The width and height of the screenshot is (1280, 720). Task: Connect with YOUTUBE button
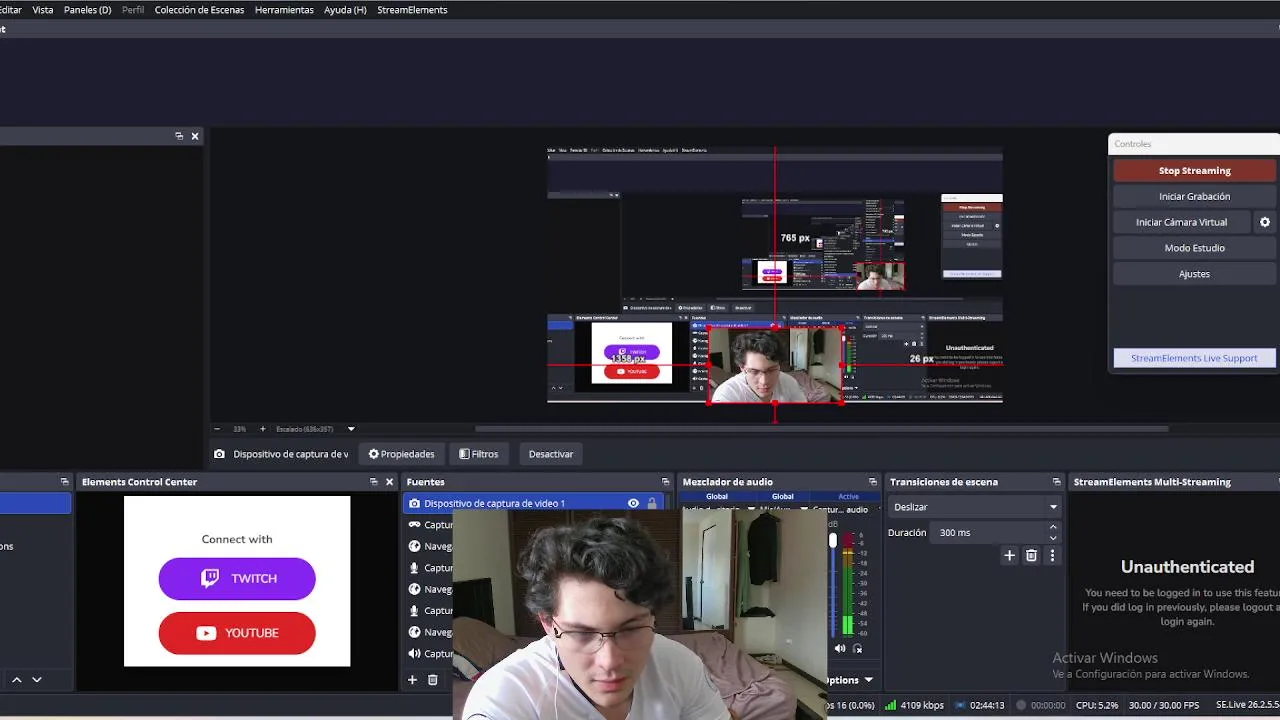[237, 633]
